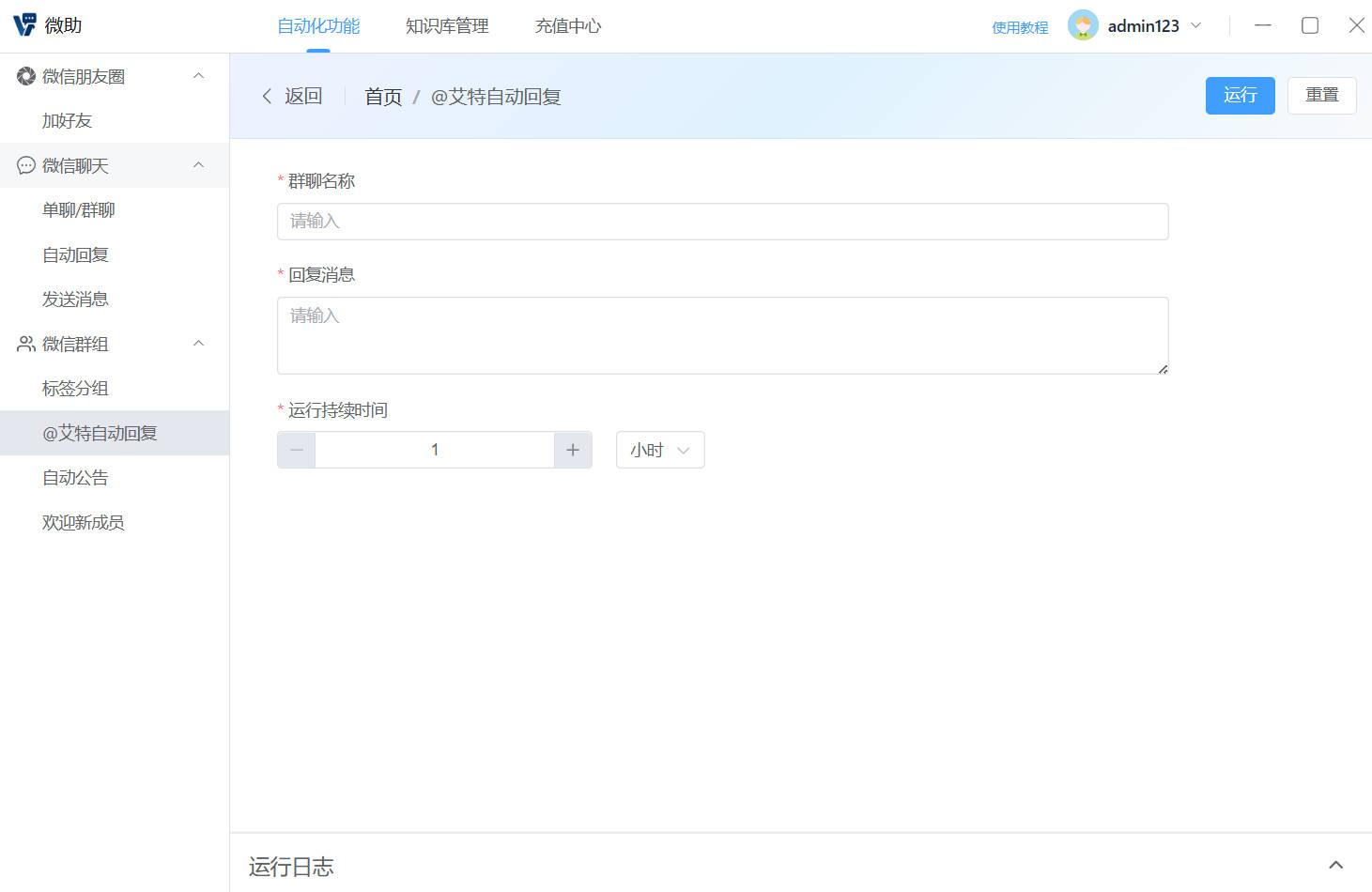Collapse the 运行日志 panel
Viewport: 1372px width, 892px height.
(x=1335, y=864)
